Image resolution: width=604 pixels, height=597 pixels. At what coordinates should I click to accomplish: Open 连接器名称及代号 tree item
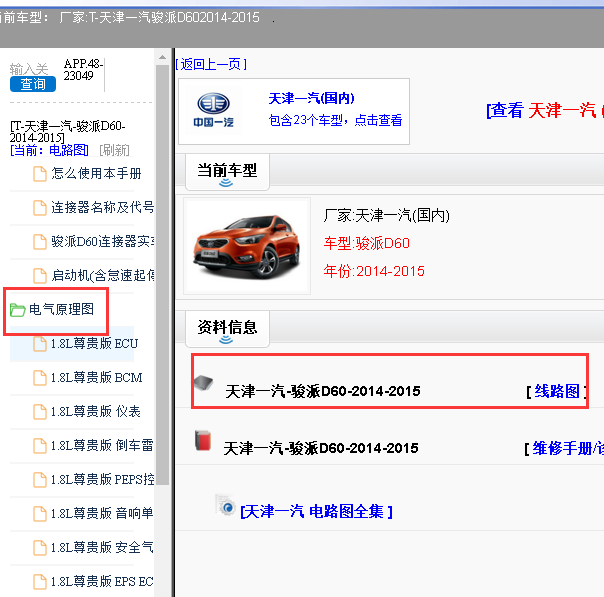click(102, 207)
